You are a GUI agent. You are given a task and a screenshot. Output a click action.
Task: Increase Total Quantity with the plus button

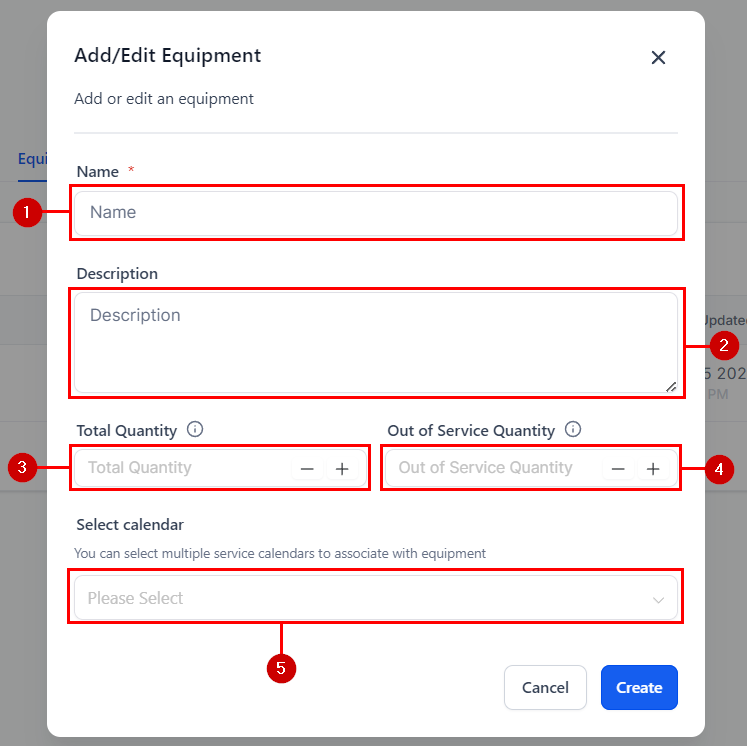342,468
